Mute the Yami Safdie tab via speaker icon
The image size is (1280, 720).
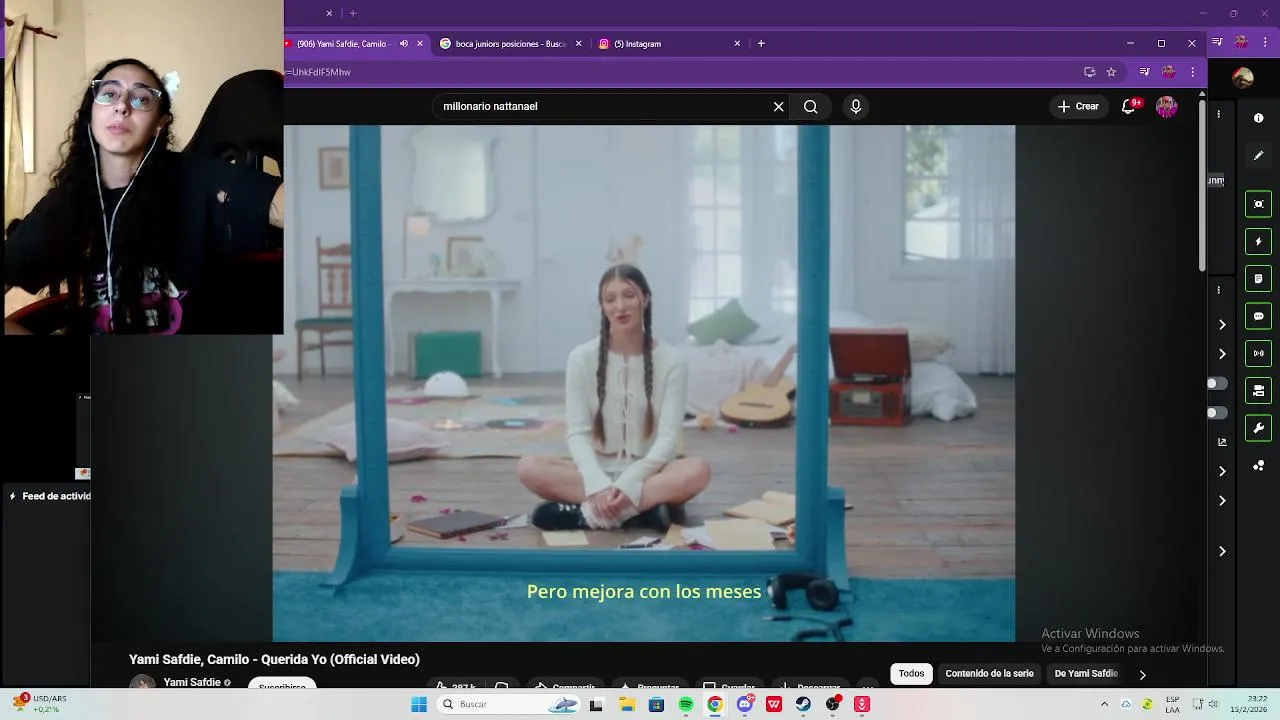(x=404, y=44)
